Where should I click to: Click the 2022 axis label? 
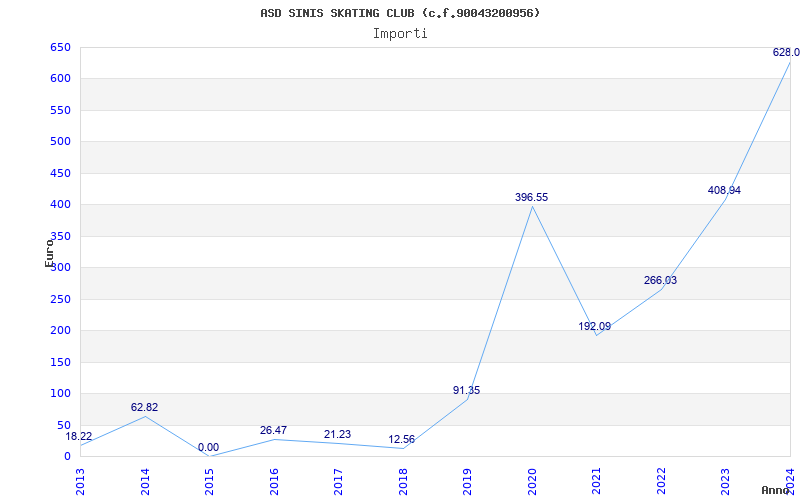[661, 482]
